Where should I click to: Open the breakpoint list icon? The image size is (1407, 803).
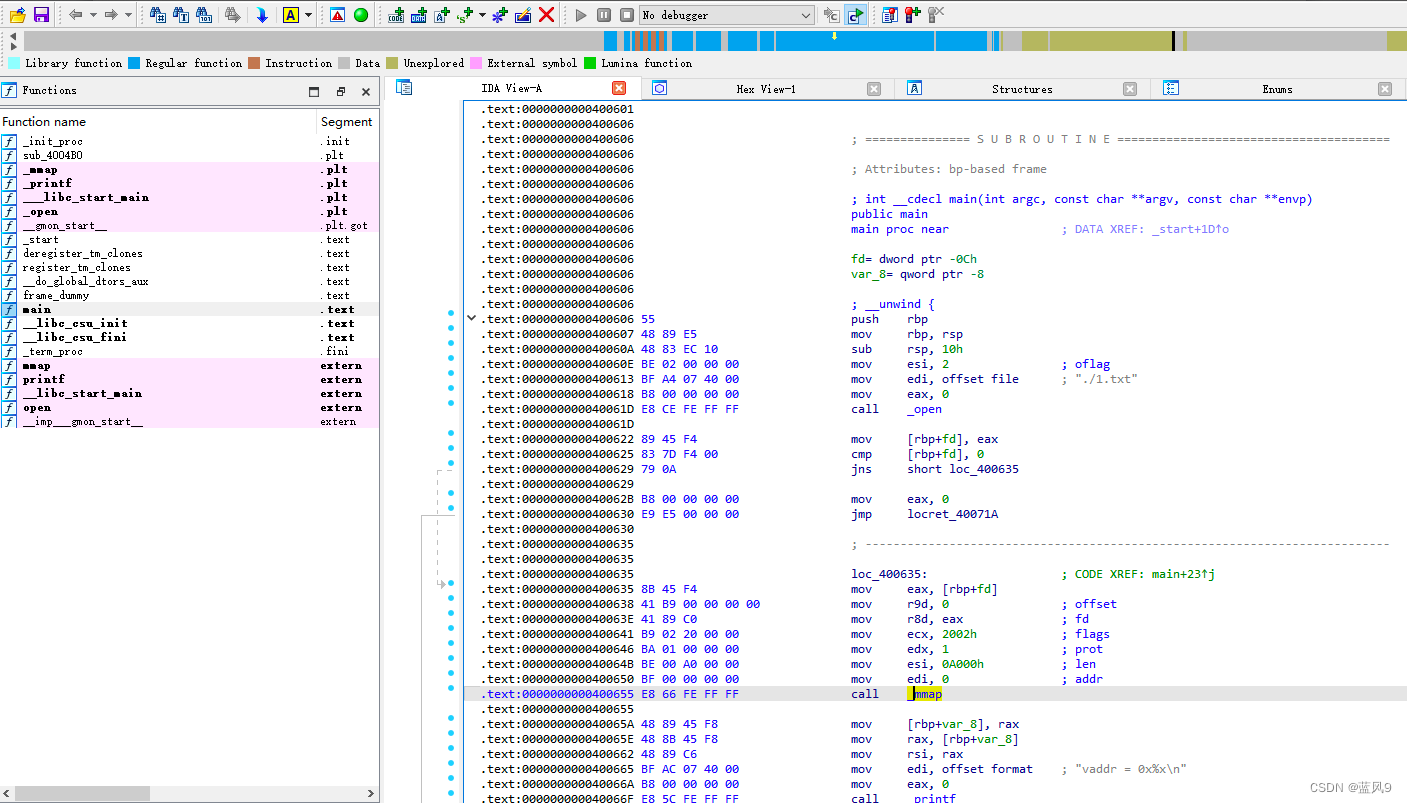889,15
